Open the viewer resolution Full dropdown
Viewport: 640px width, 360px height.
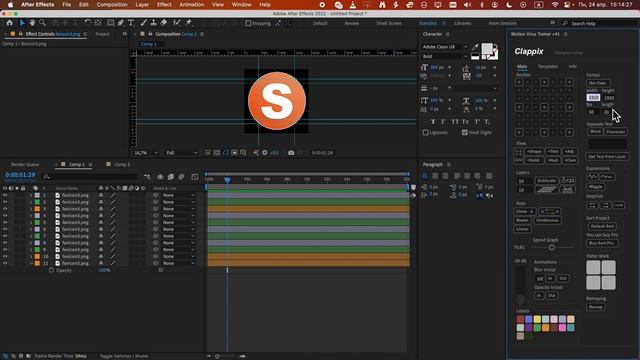(181, 153)
